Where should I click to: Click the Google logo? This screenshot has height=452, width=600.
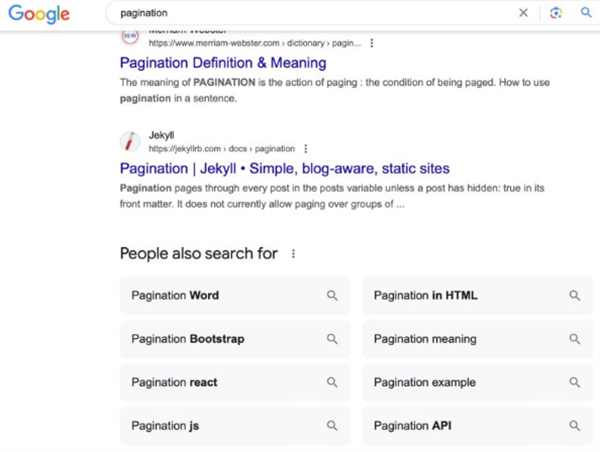[x=39, y=14]
